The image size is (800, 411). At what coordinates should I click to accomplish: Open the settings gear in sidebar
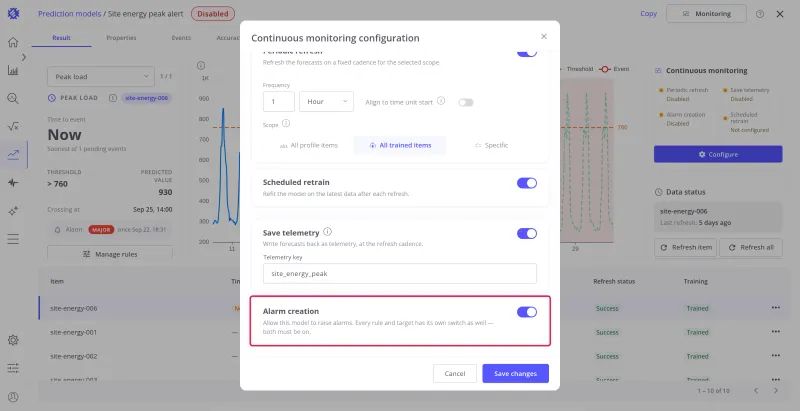tap(13, 340)
